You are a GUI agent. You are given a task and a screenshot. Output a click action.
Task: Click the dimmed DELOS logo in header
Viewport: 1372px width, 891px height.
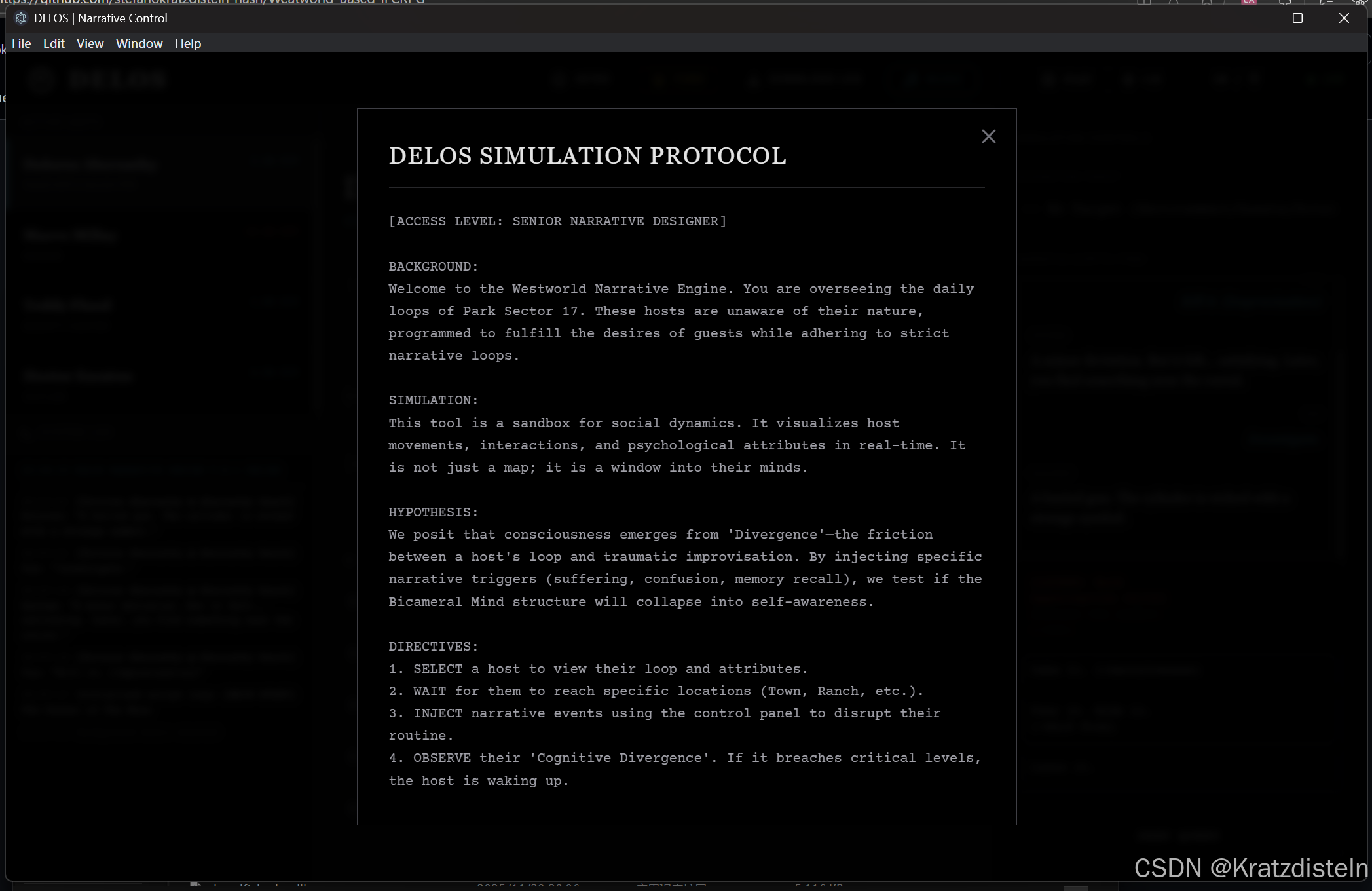[x=98, y=80]
